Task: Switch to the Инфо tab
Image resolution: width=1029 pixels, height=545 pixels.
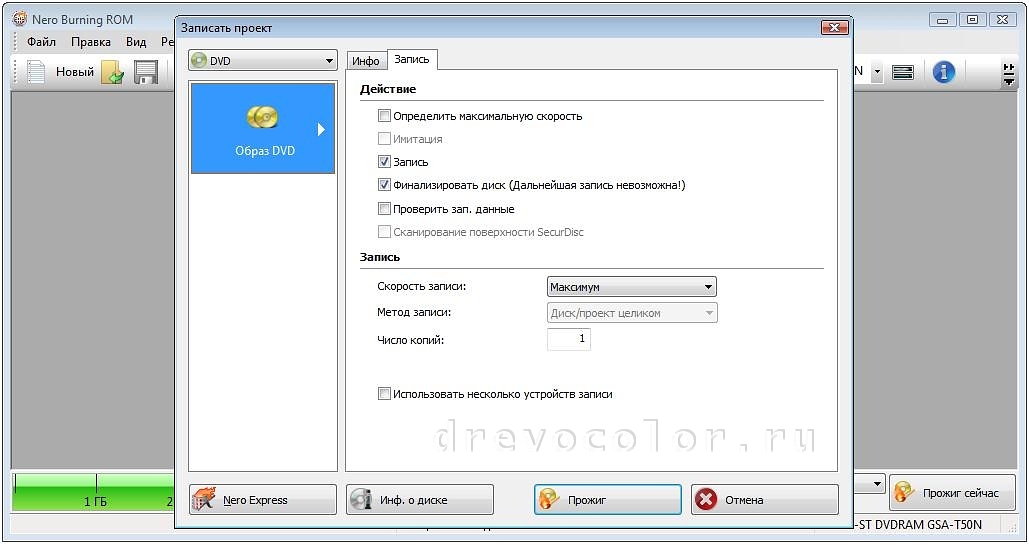Action: pyautogui.click(x=366, y=61)
